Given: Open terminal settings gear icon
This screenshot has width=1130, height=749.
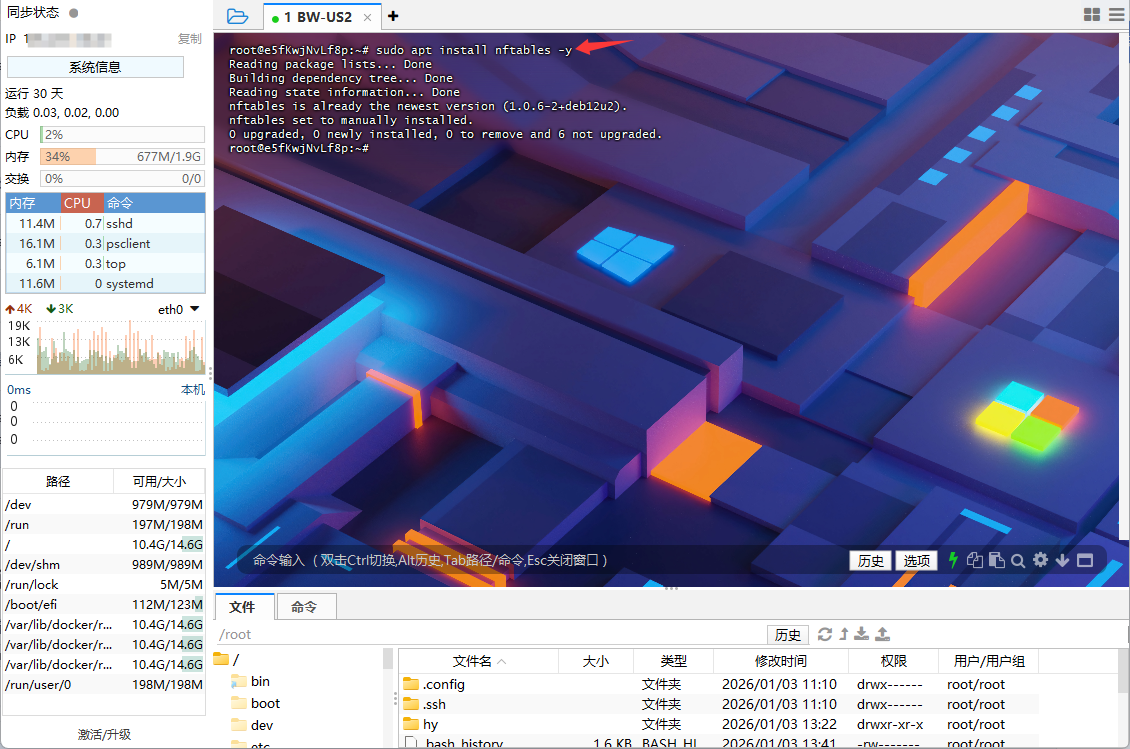Looking at the screenshot, I should pos(1040,561).
